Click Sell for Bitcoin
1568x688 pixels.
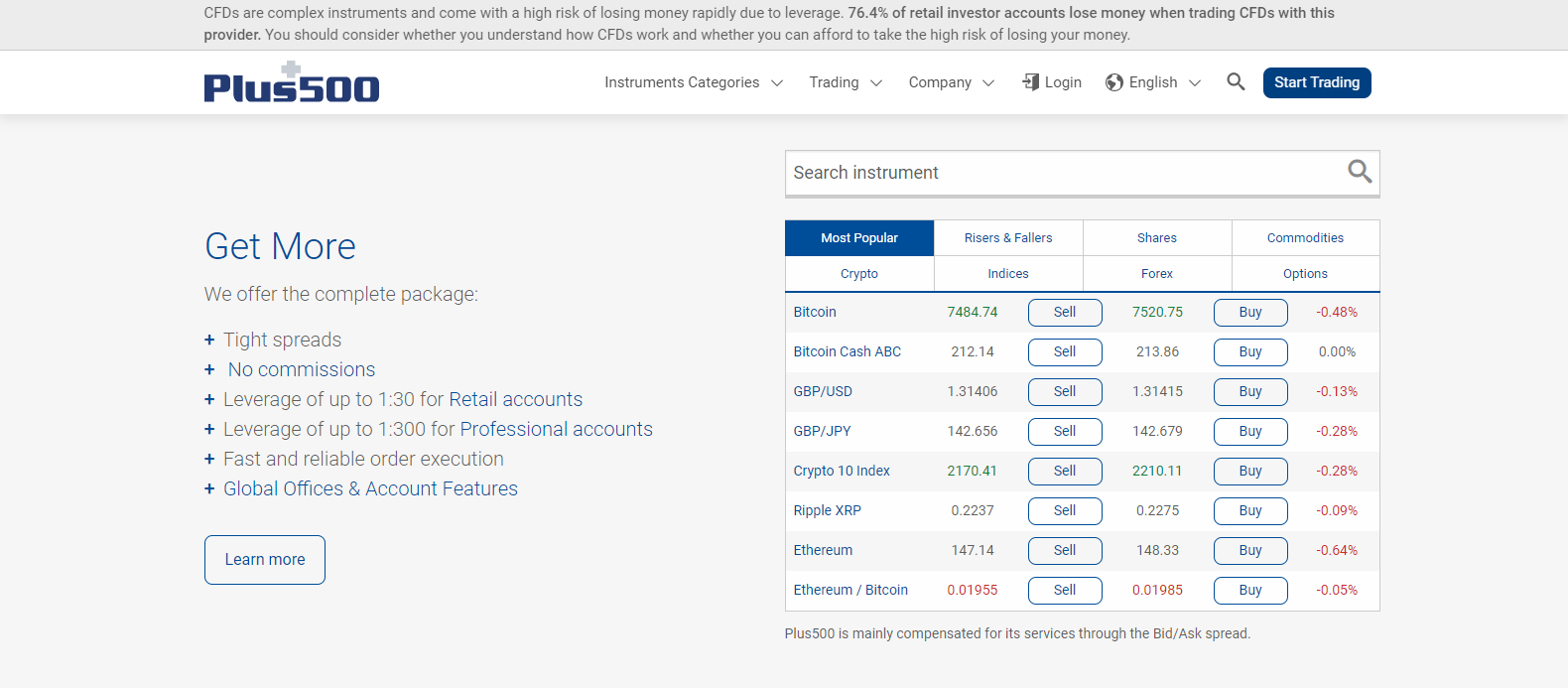click(x=1065, y=313)
